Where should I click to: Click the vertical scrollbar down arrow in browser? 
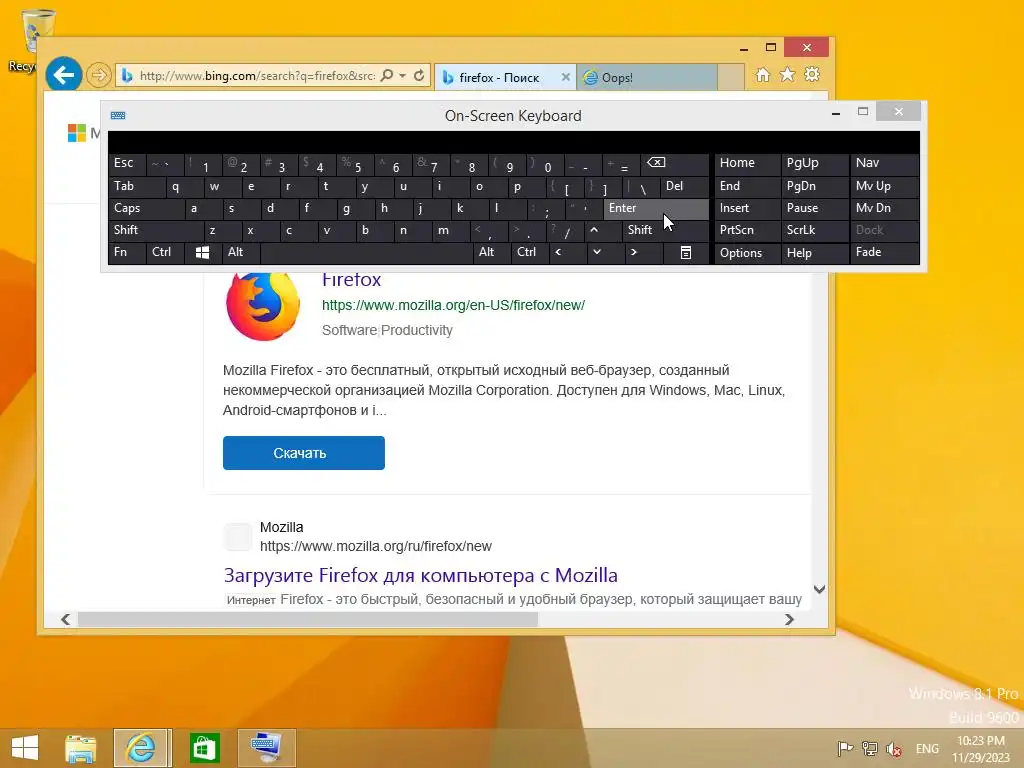pyautogui.click(x=820, y=590)
